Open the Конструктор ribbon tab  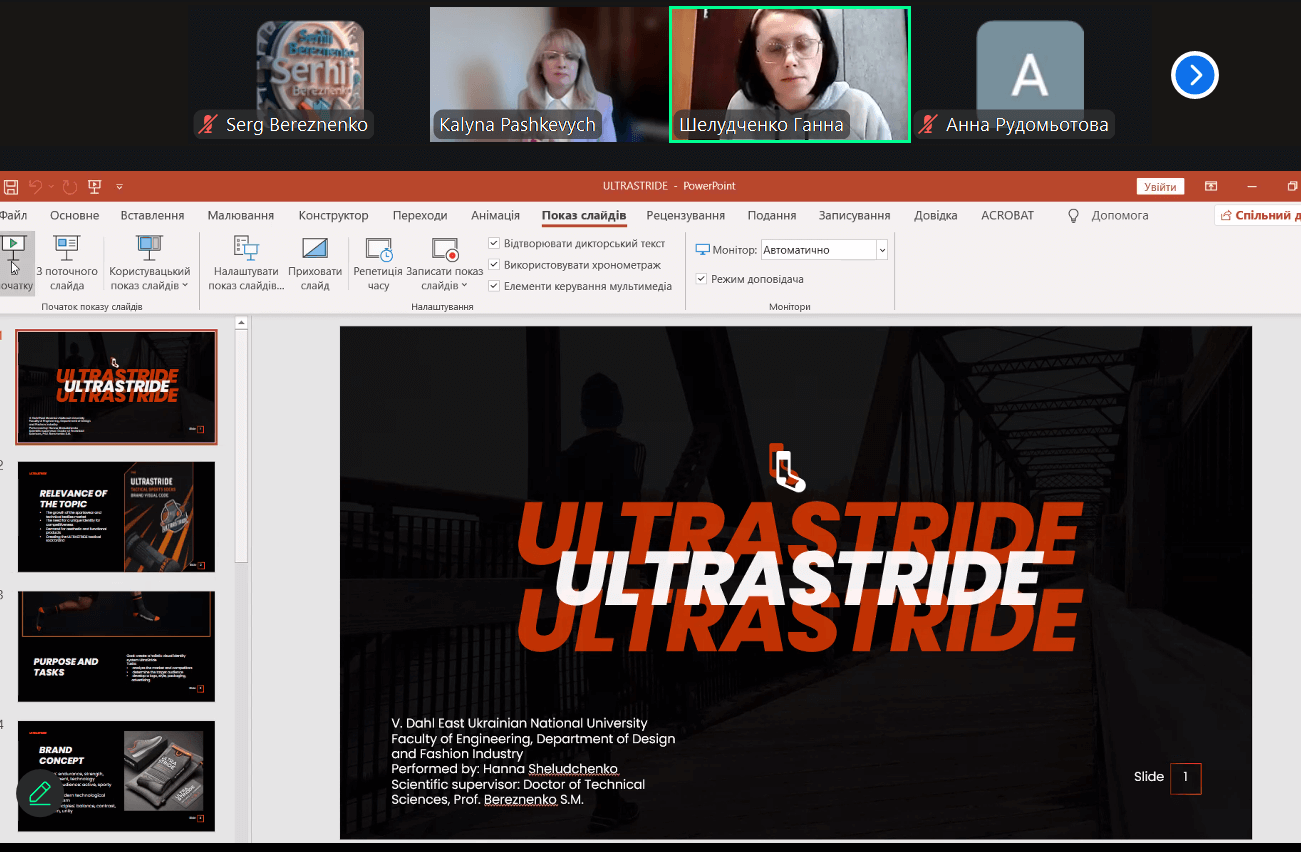333,215
